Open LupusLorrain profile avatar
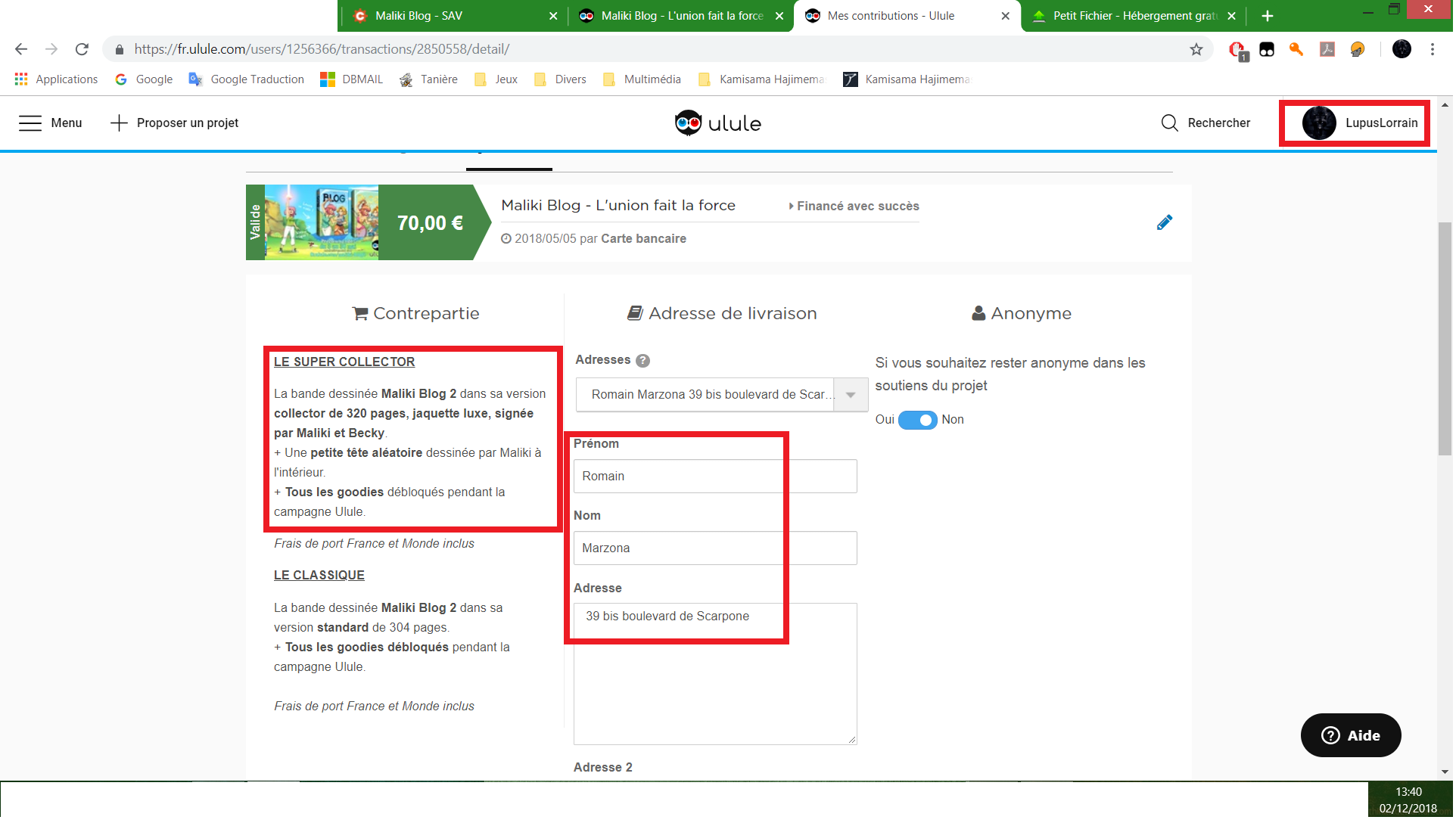 tap(1321, 123)
